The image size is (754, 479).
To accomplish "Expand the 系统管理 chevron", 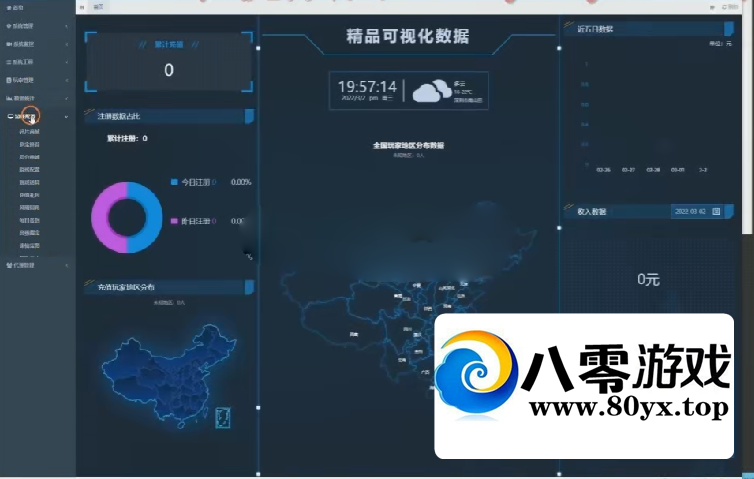I will pyautogui.click(x=66, y=26).
